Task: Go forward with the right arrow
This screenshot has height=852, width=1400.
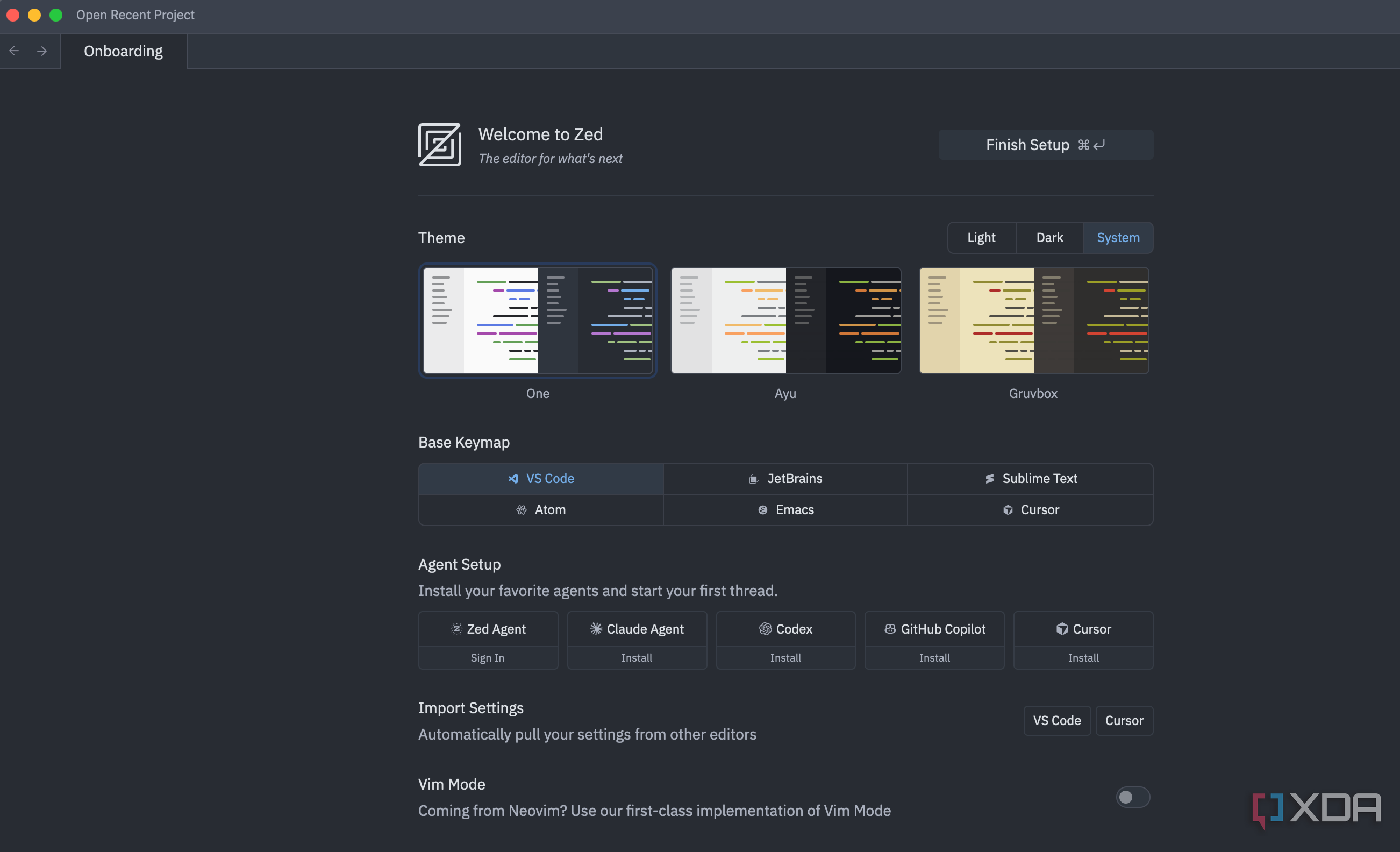Action: (x=42, y=51)
